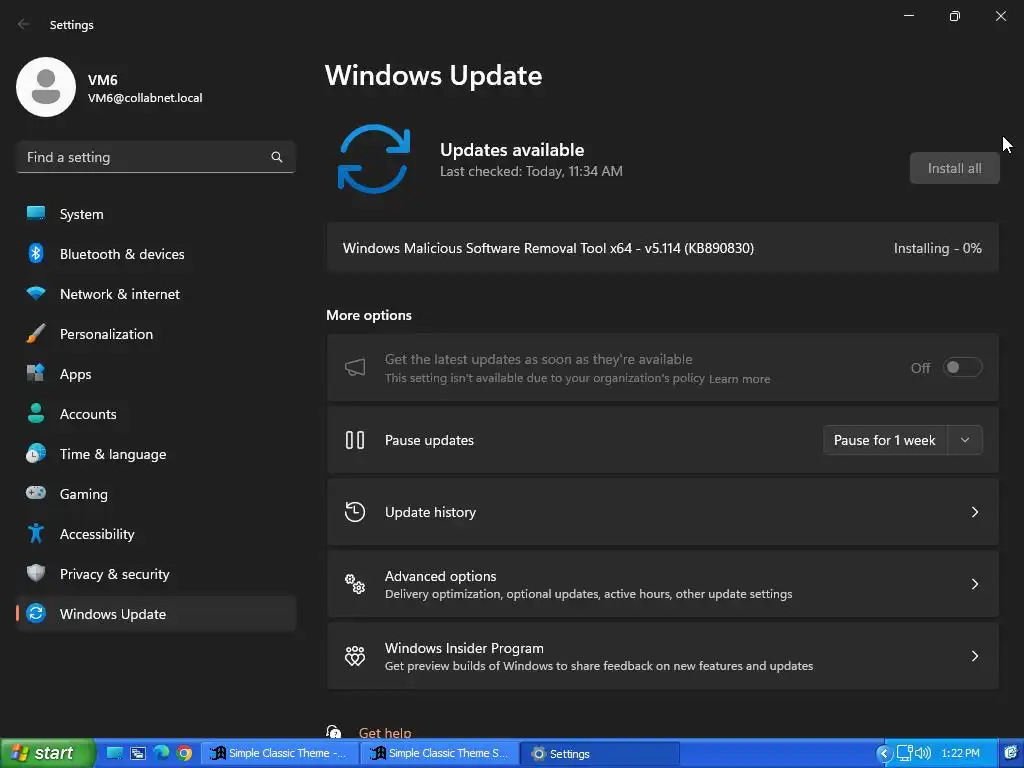Screen dimensions: 1024x768
Task: Click the Pause updates pause icon
Action: click(355, 440)
